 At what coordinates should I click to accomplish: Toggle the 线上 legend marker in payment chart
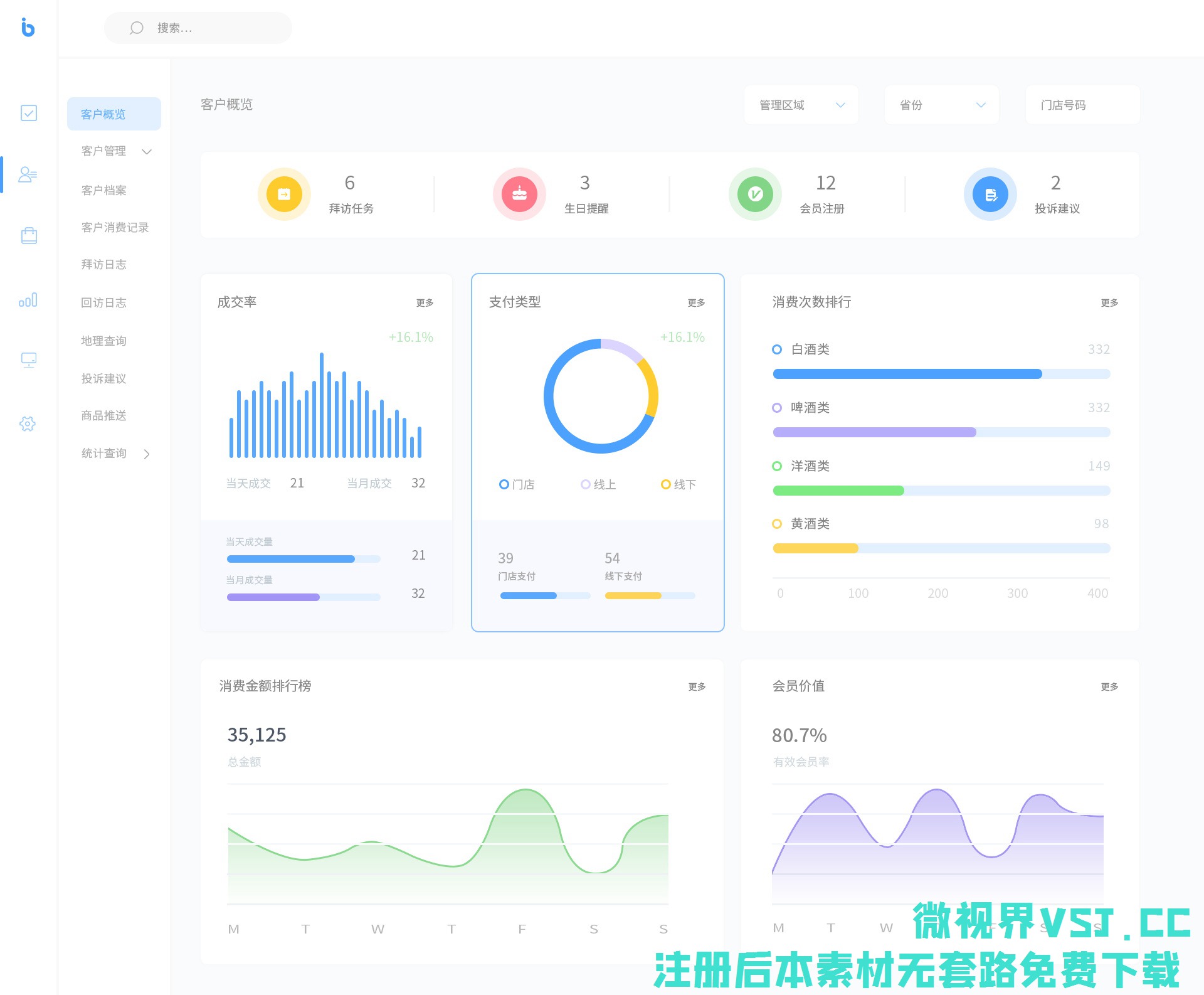pyautogui.click(x=585, y=484)
